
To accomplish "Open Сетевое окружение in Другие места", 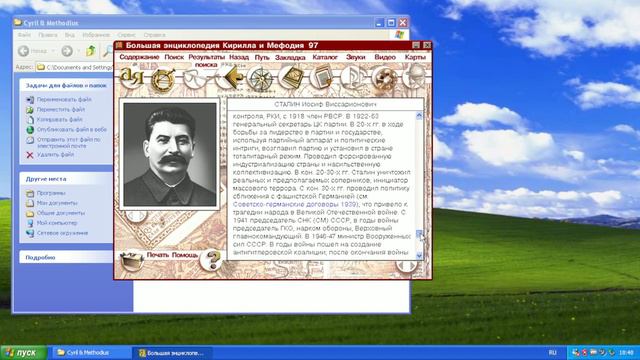I will (x=62, y=233).
